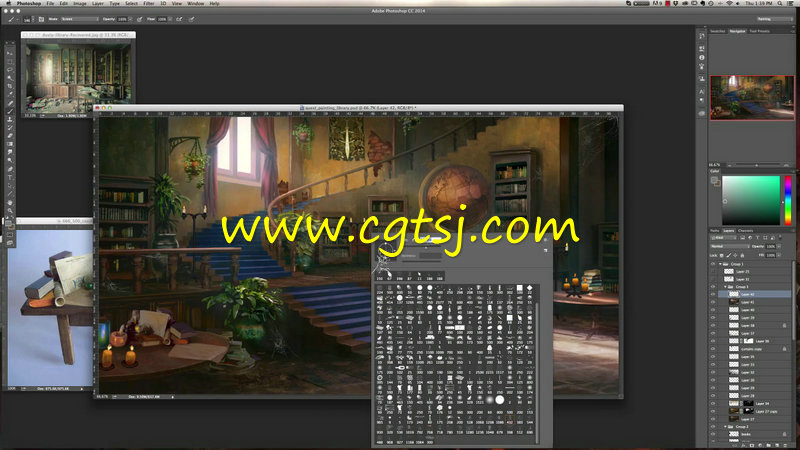Image resolution: width=800 pixels, height=450 pixels.
Task: Select the Lasso tool
Action: [x=10, y=70]
